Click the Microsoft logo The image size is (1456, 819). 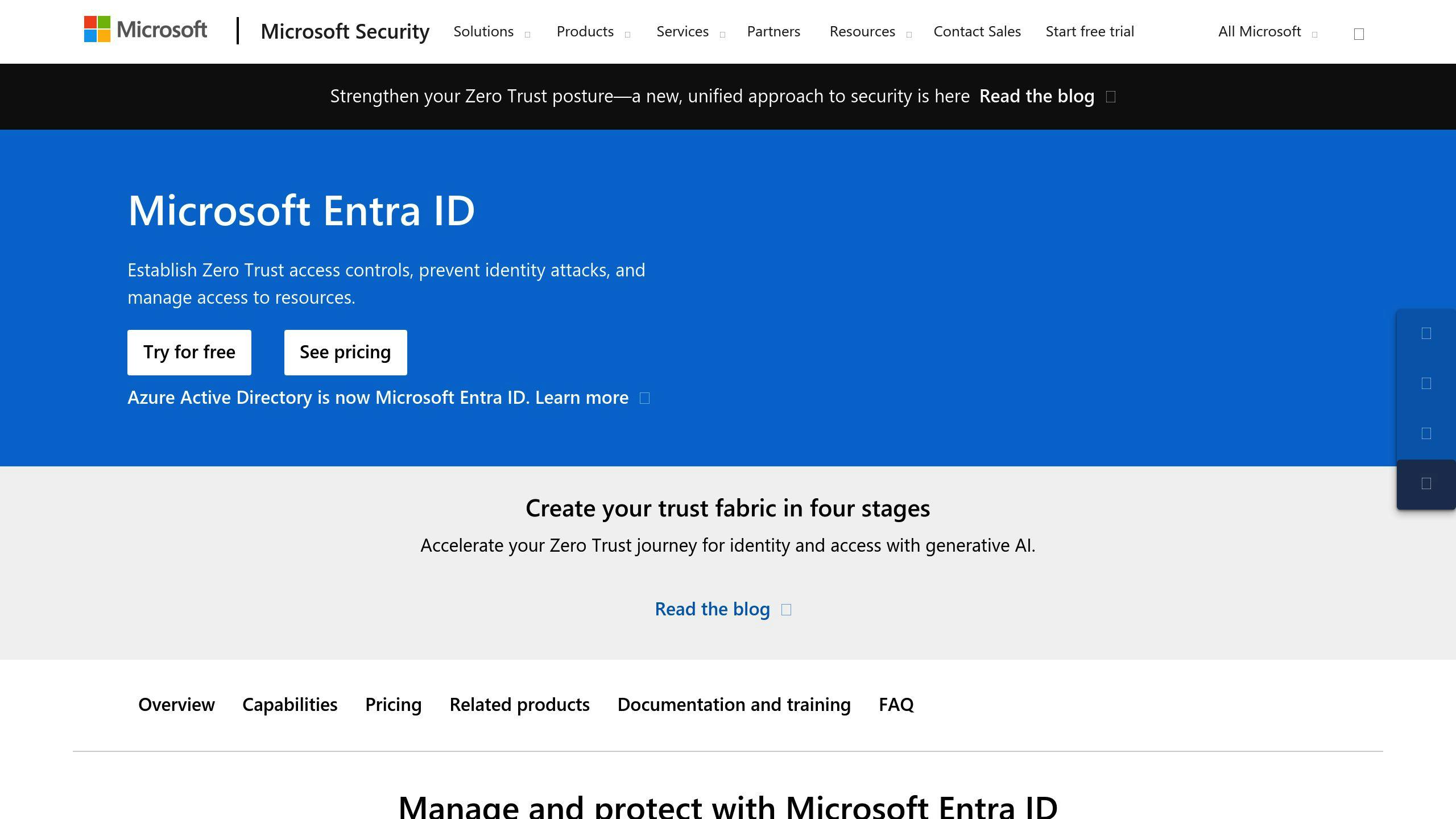click(146, 30)
